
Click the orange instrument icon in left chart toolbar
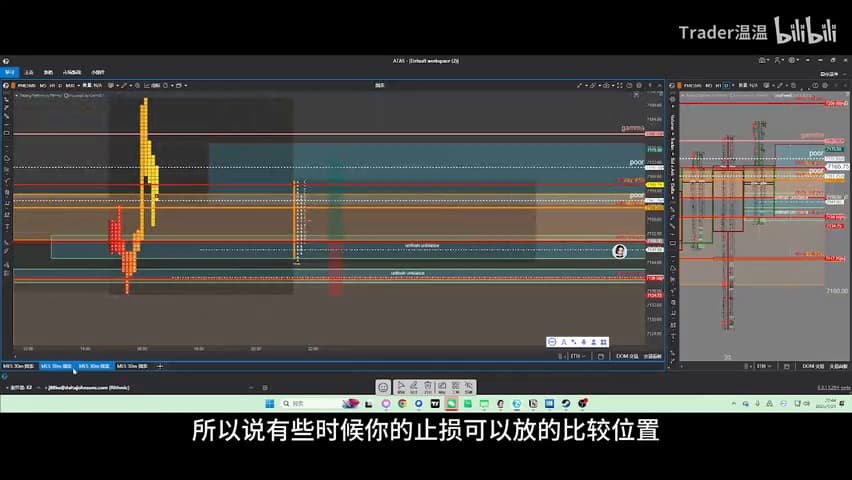[13, 85]
